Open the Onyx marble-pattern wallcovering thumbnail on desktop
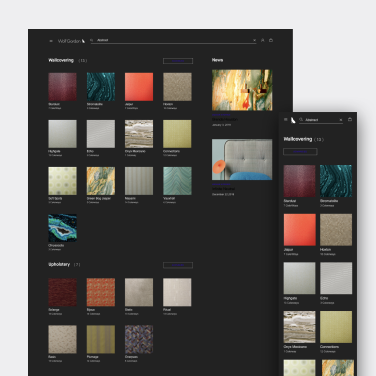376x376 pixels. [139, 134]
